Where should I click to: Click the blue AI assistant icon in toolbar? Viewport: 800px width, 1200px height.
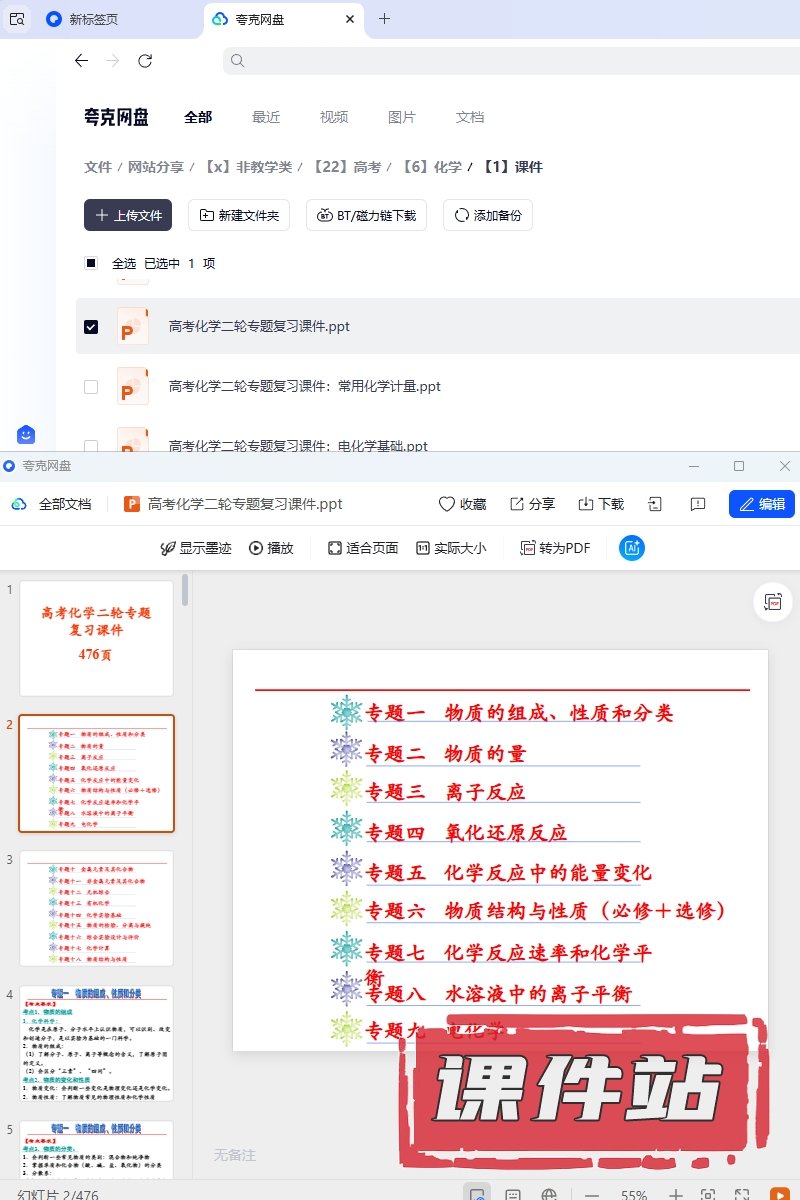point(632,548)
